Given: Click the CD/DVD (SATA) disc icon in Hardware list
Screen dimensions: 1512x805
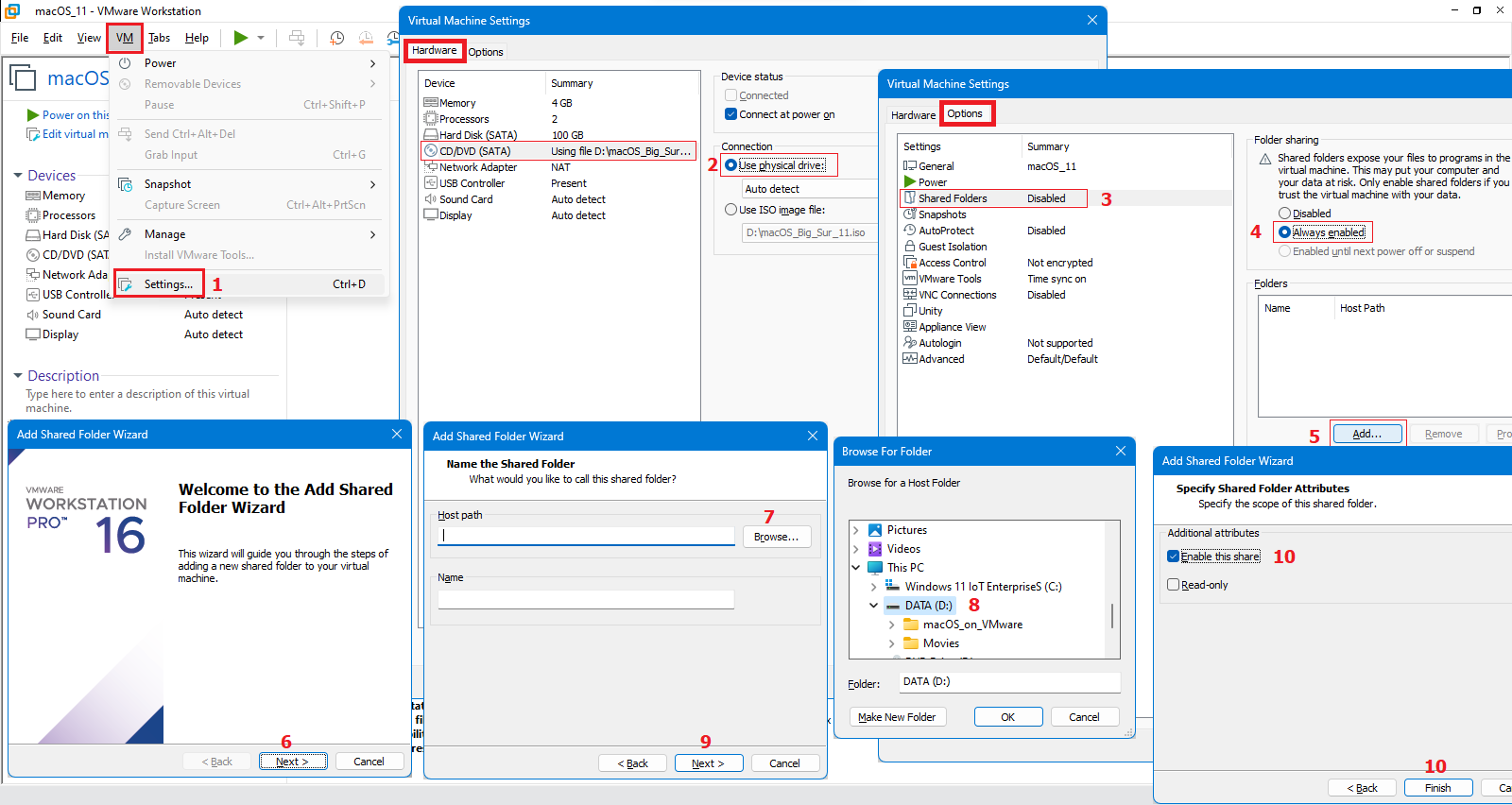Looking at the screenshot, I should pos(431,151).
